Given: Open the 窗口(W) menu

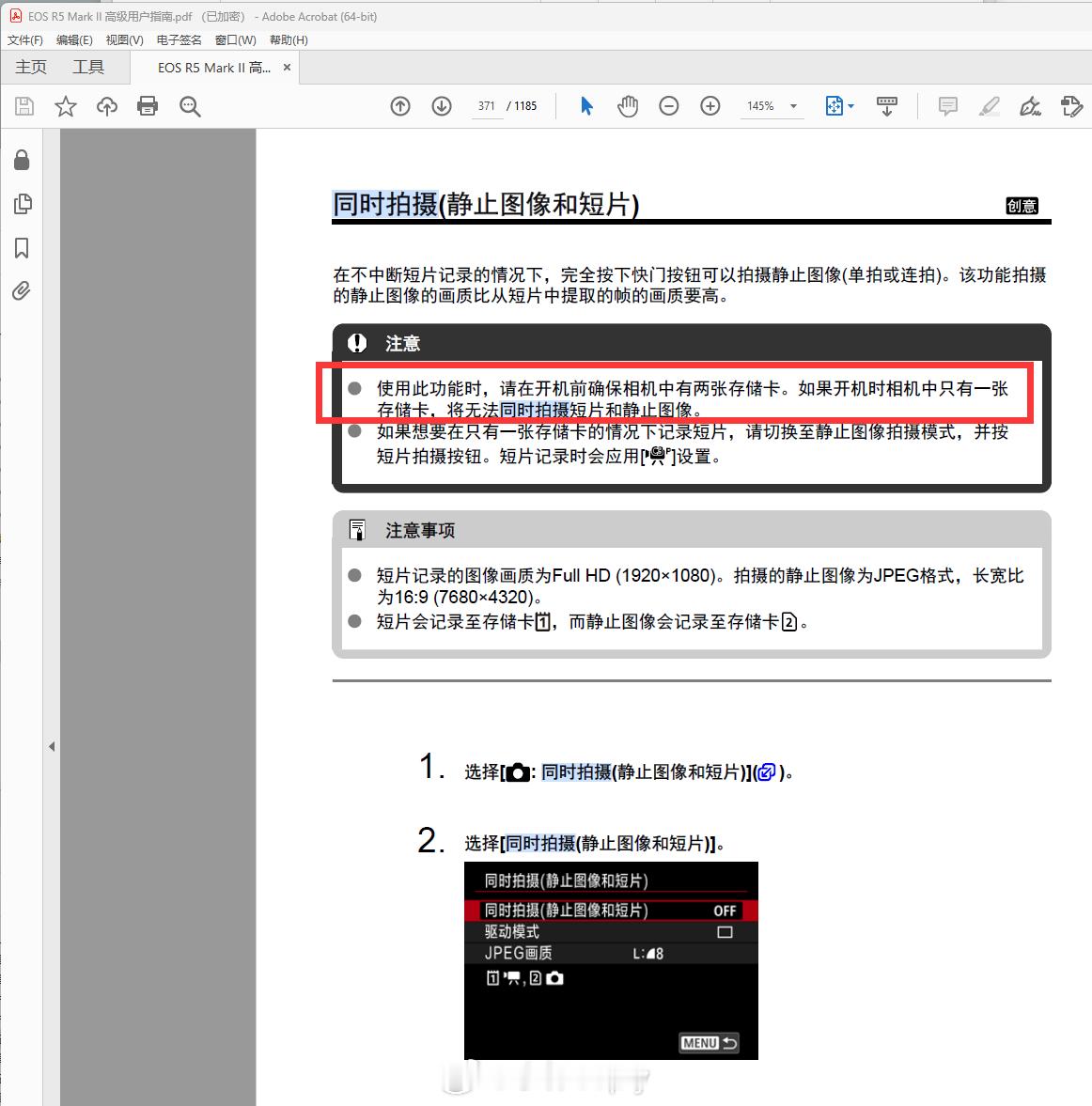Looking at the screenshot, I should click(x=235, y=40).
